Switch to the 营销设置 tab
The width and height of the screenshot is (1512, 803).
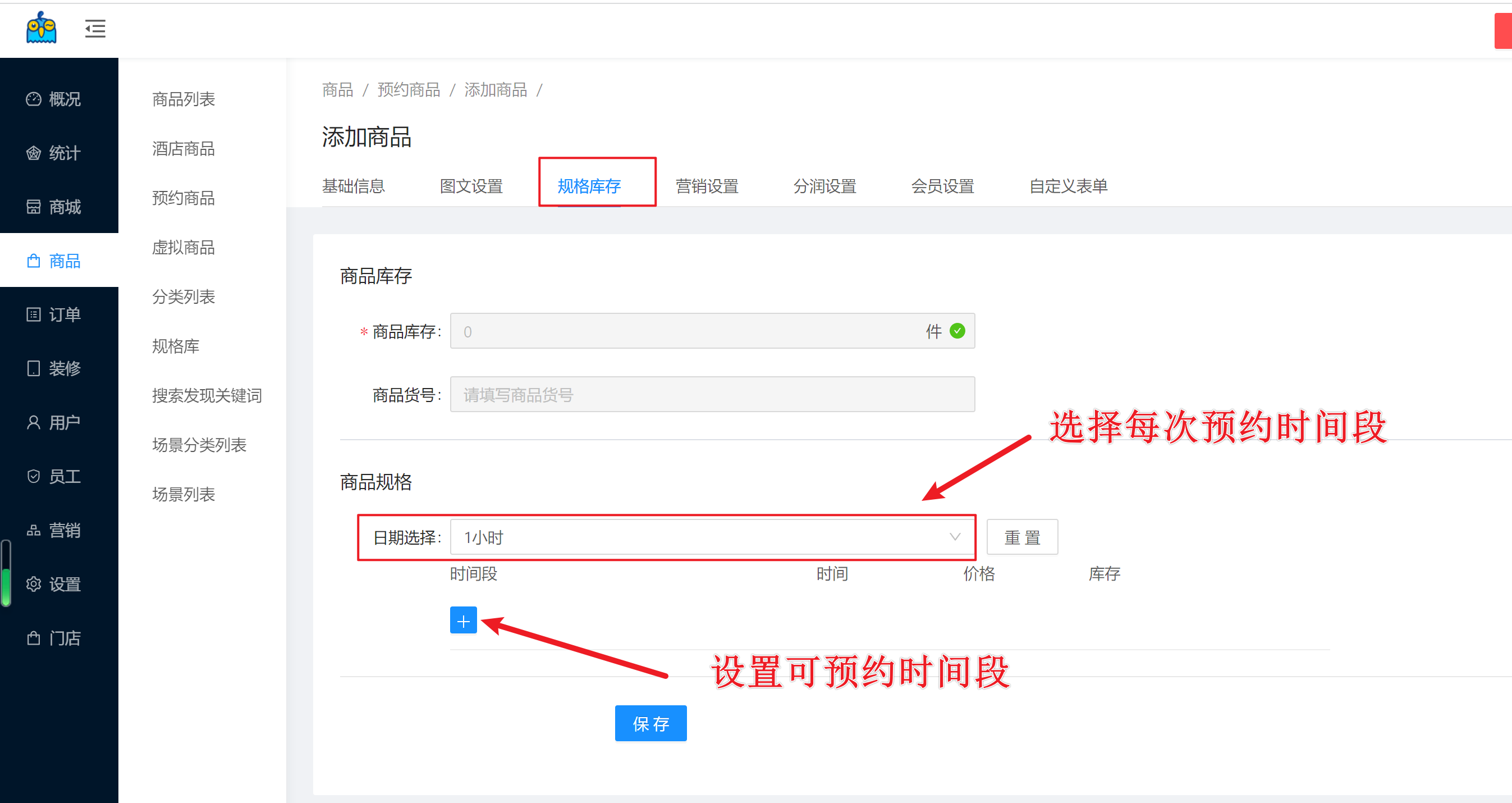pyautogui.click(x=707, y=186)
